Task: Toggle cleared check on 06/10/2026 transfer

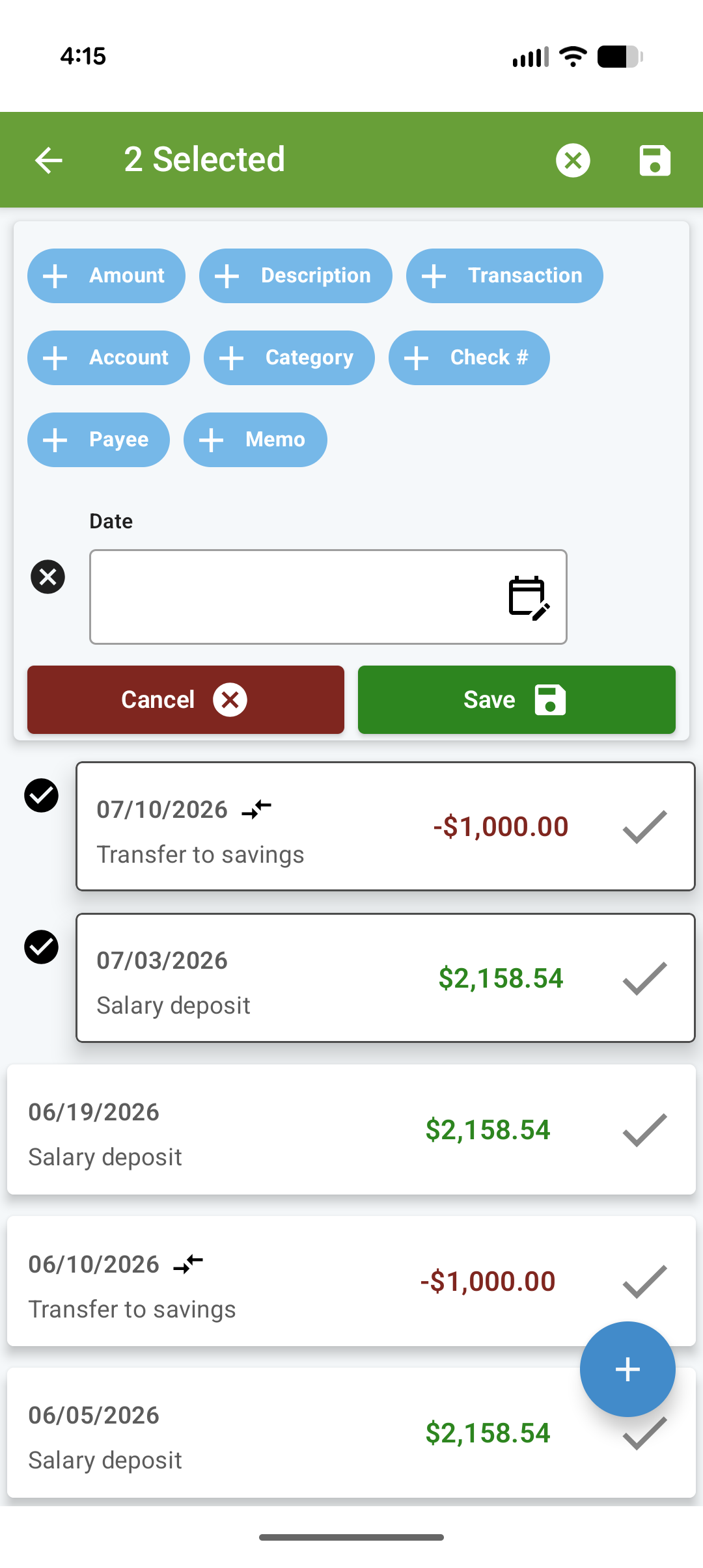Action: click(x=644, y=1281)
